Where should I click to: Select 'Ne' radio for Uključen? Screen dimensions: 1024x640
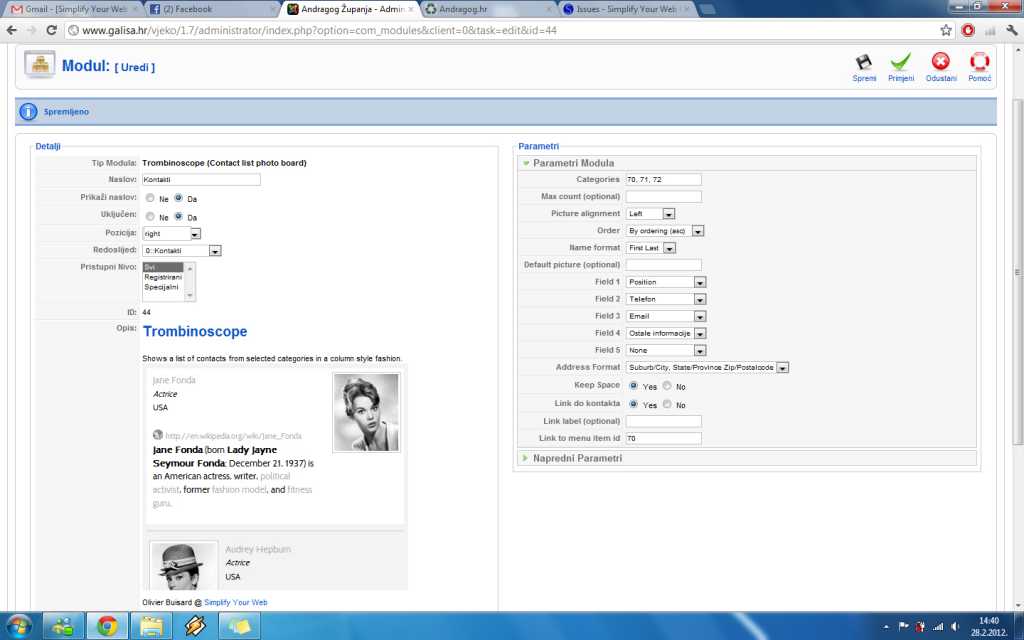[150, 216]
